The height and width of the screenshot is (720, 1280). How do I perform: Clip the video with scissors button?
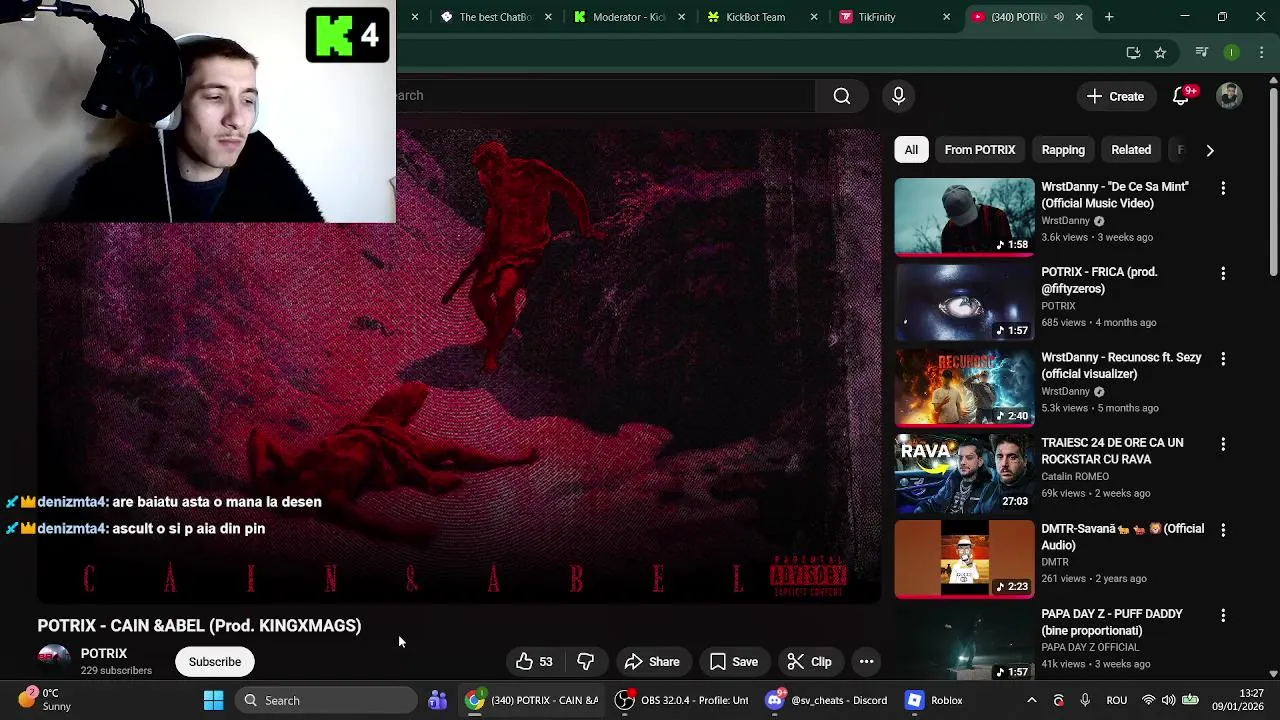tap(809, 662)
